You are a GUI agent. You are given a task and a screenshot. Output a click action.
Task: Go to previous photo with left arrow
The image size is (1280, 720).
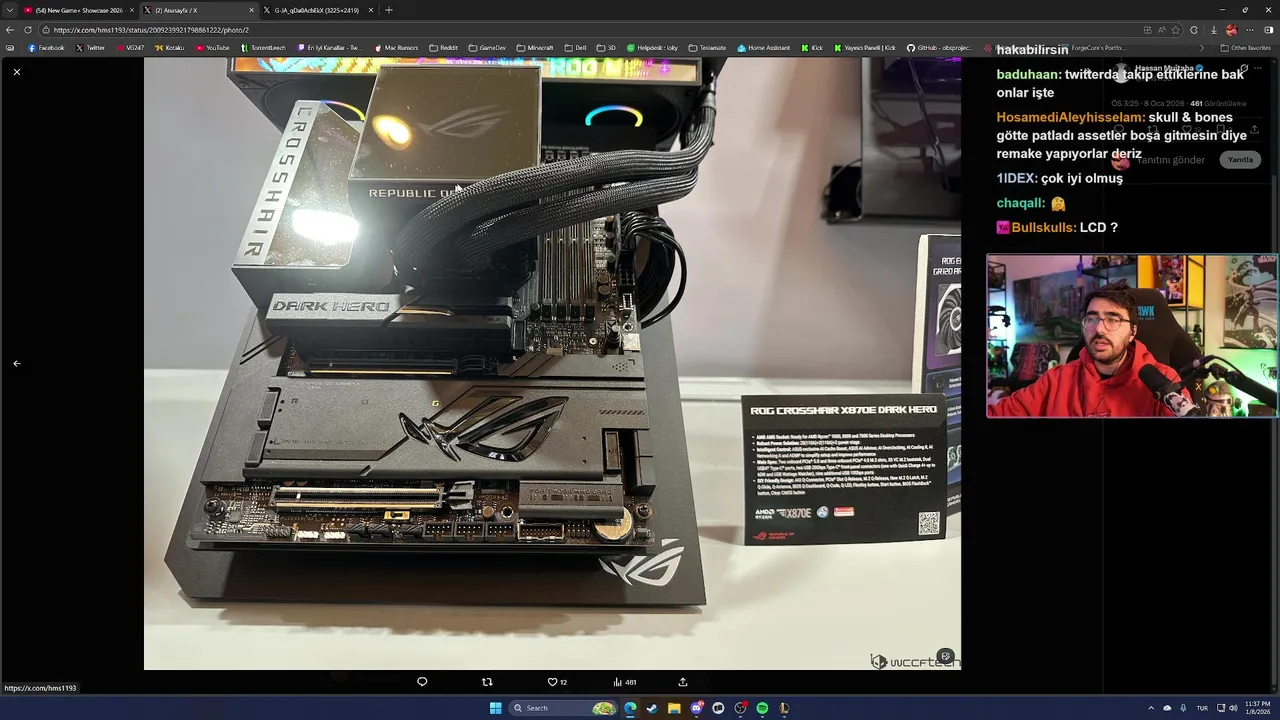[x=16, y=363]
